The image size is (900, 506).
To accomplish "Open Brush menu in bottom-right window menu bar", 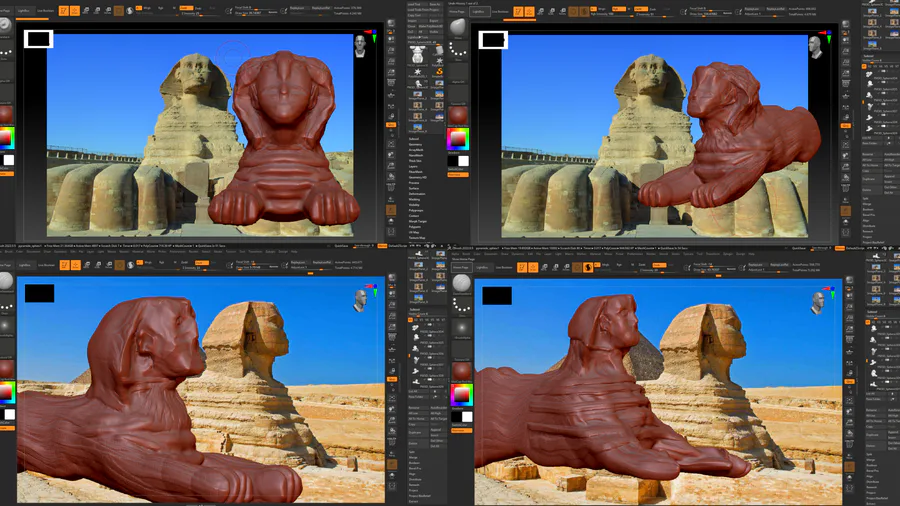I will pyautogui.click(x=466, y=254).
